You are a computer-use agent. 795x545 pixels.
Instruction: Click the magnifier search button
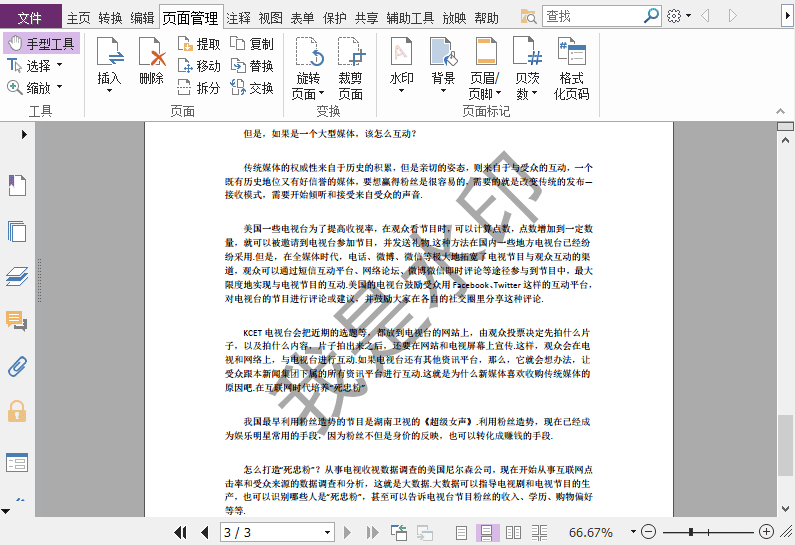pos(651,16)
